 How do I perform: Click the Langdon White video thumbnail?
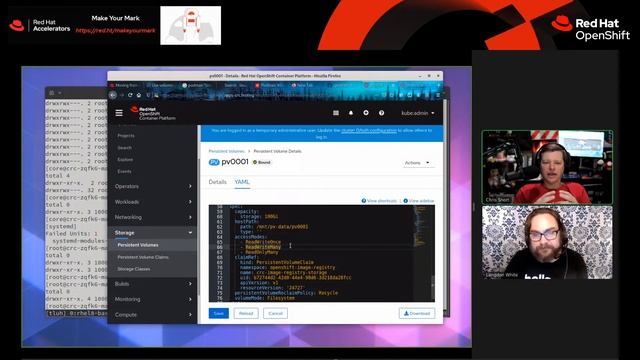point(547,242)
